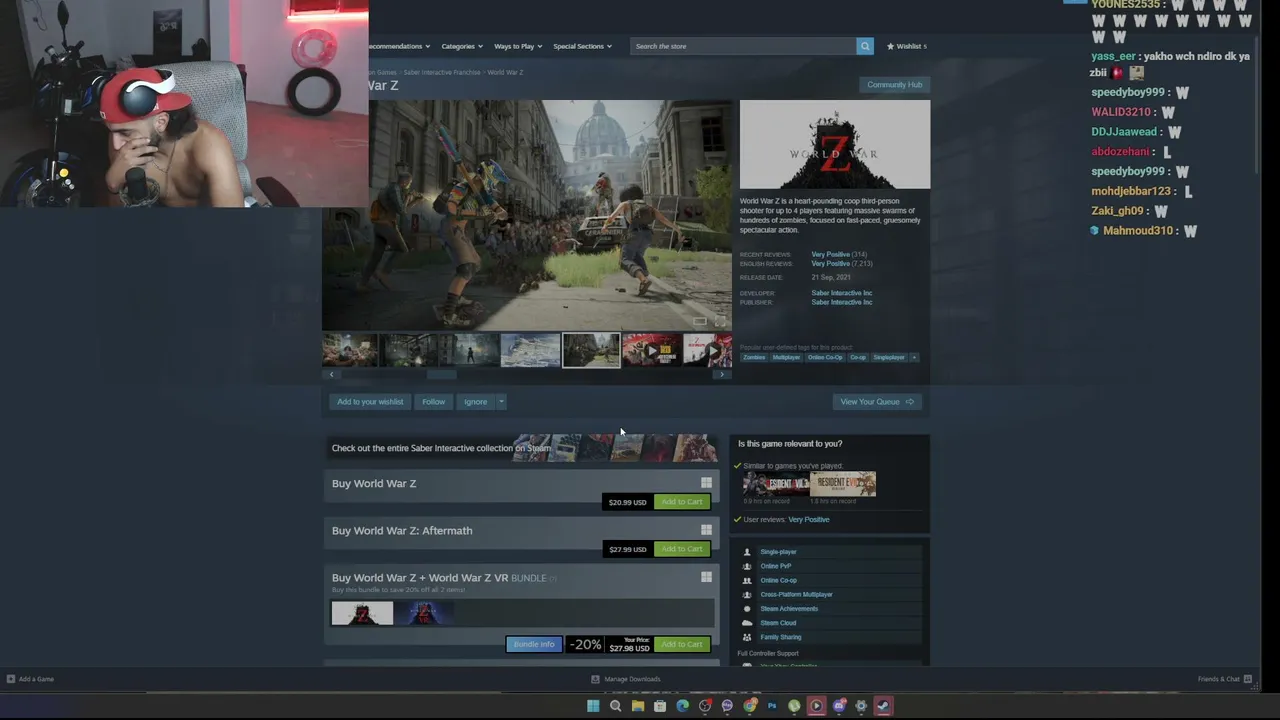Open the dropdown arrow beside Ignore
The width and height of the screenshot is (1280, 720).
click(501, 402)
